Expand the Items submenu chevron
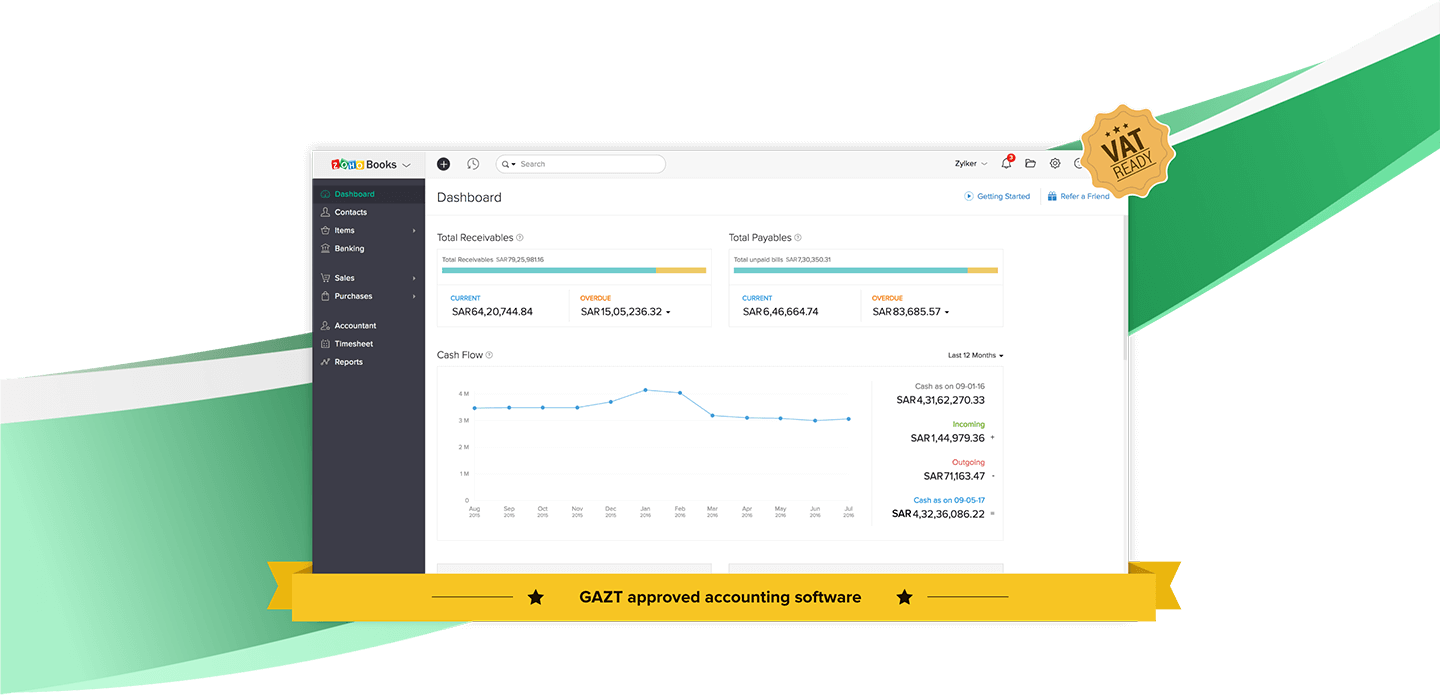1440x695 pixels. [414, 229]
